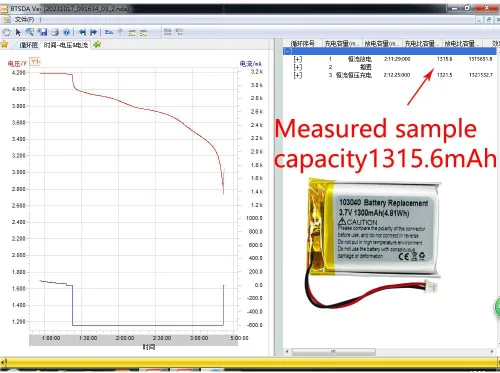Click the 充电容量 column header
This screenshot has width=500, height=373.
tap(342, 43)
